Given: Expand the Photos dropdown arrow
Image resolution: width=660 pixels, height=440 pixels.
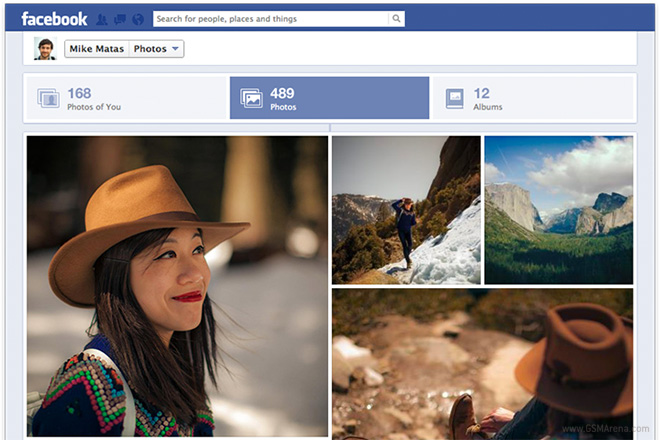Looking at the screenshot, I should click(176, 49).
